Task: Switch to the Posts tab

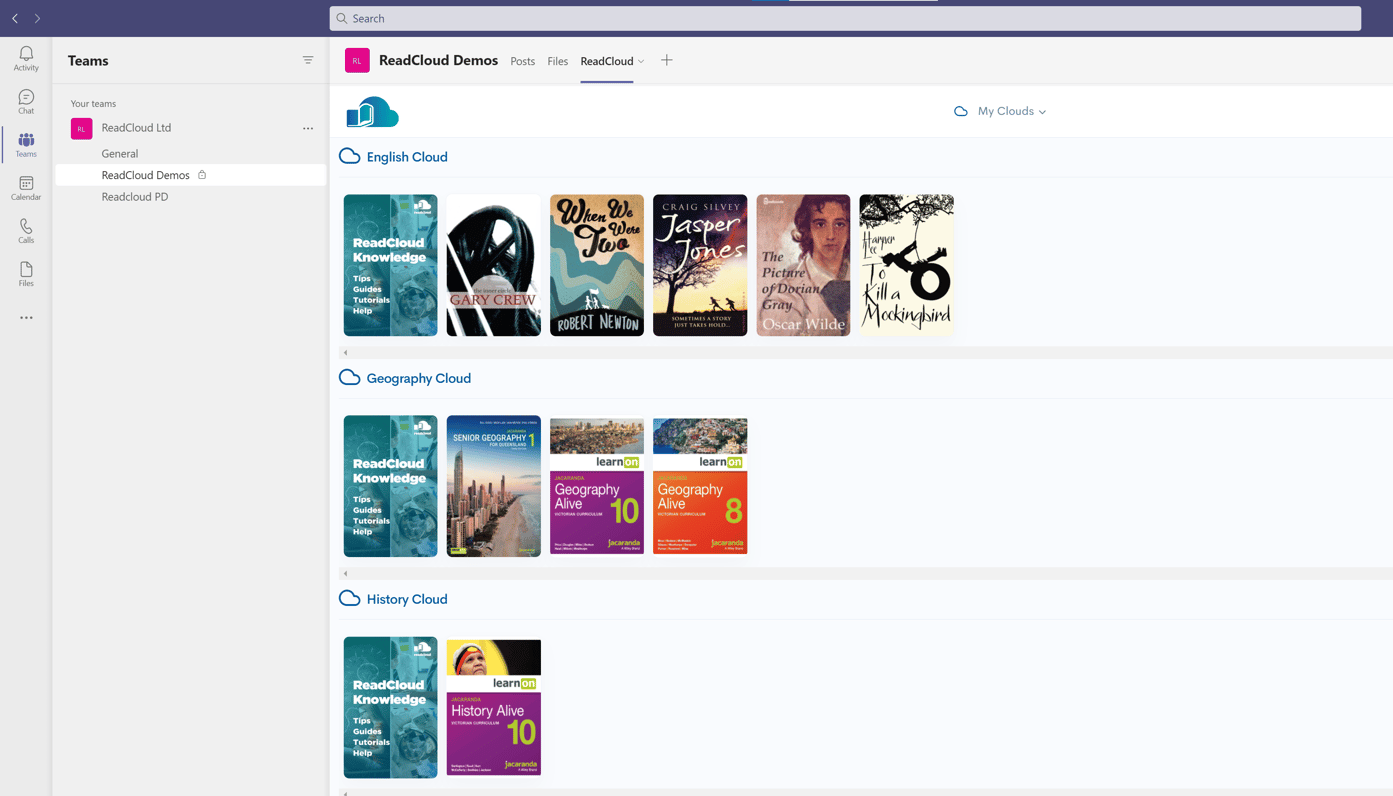Action: (x=523, y=59)
